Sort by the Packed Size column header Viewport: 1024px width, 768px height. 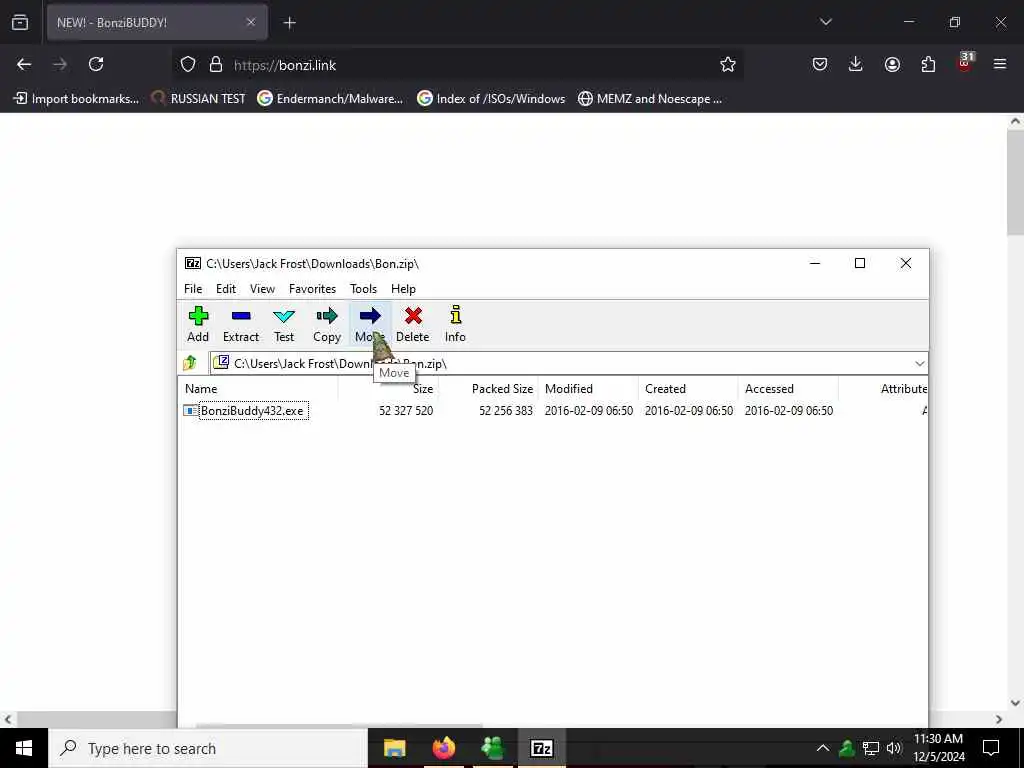coord(488,389)
